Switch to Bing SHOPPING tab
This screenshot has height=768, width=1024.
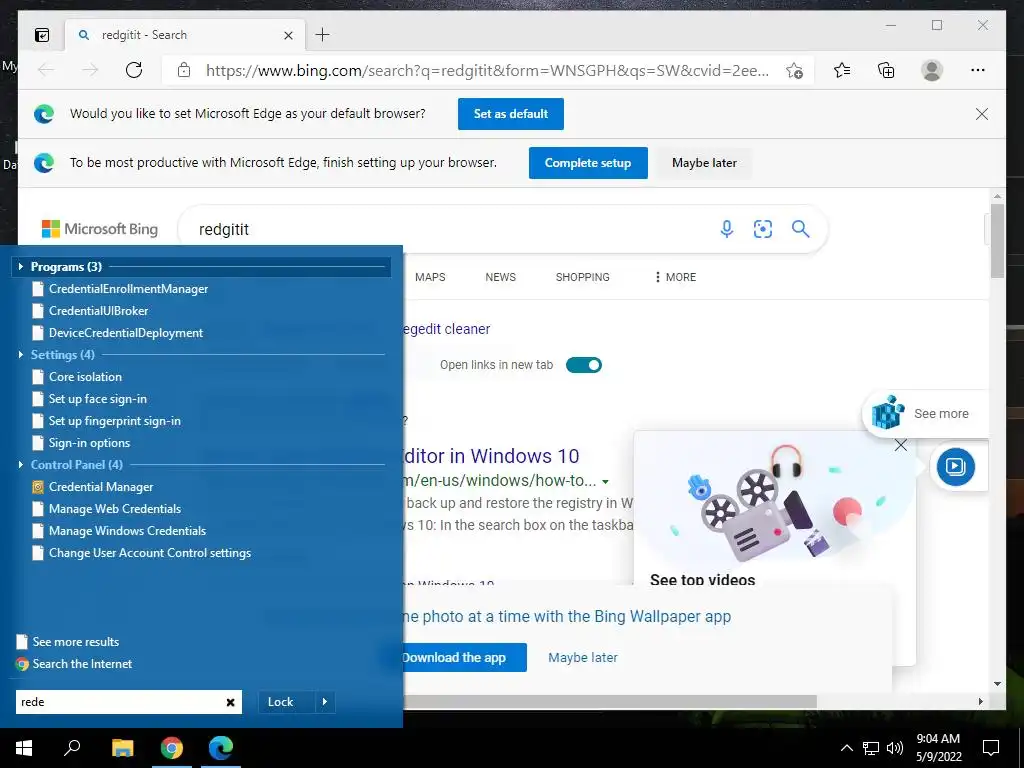(x=583, y=277)
